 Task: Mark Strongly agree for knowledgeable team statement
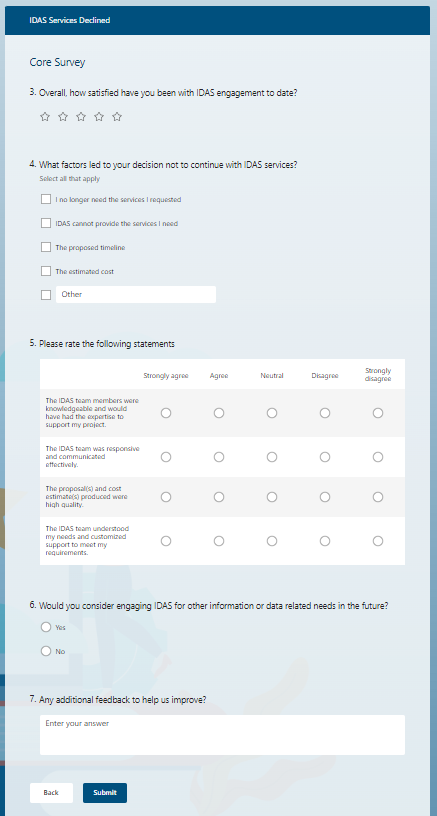(x=166, y=413)
